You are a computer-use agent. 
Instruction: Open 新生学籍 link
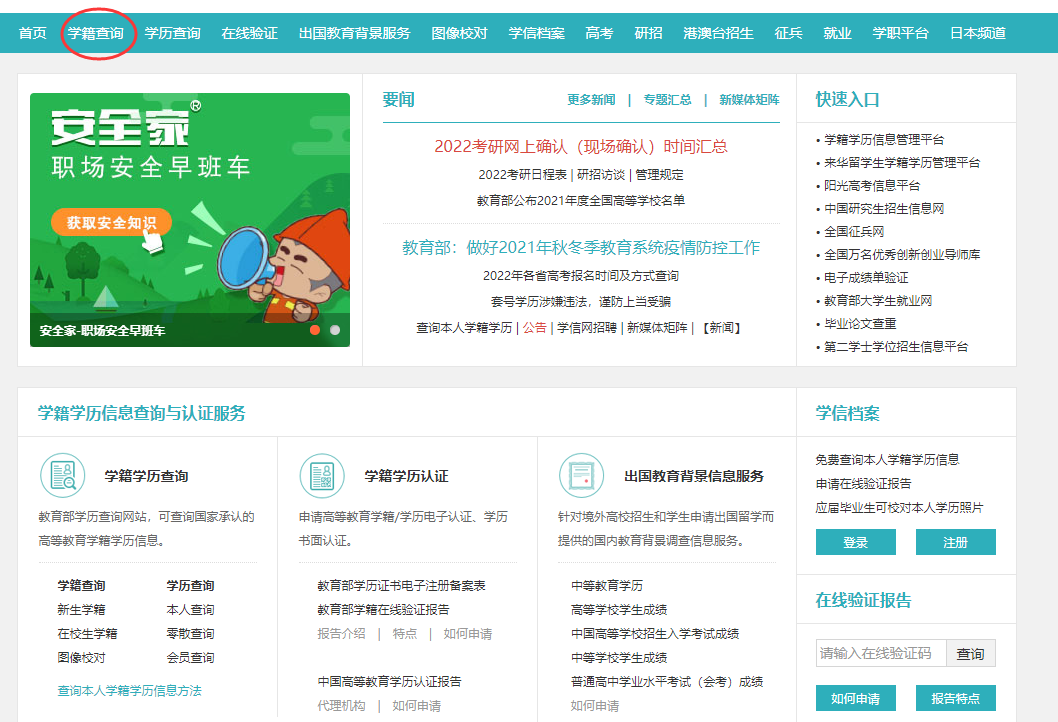(x=81, y=609)
